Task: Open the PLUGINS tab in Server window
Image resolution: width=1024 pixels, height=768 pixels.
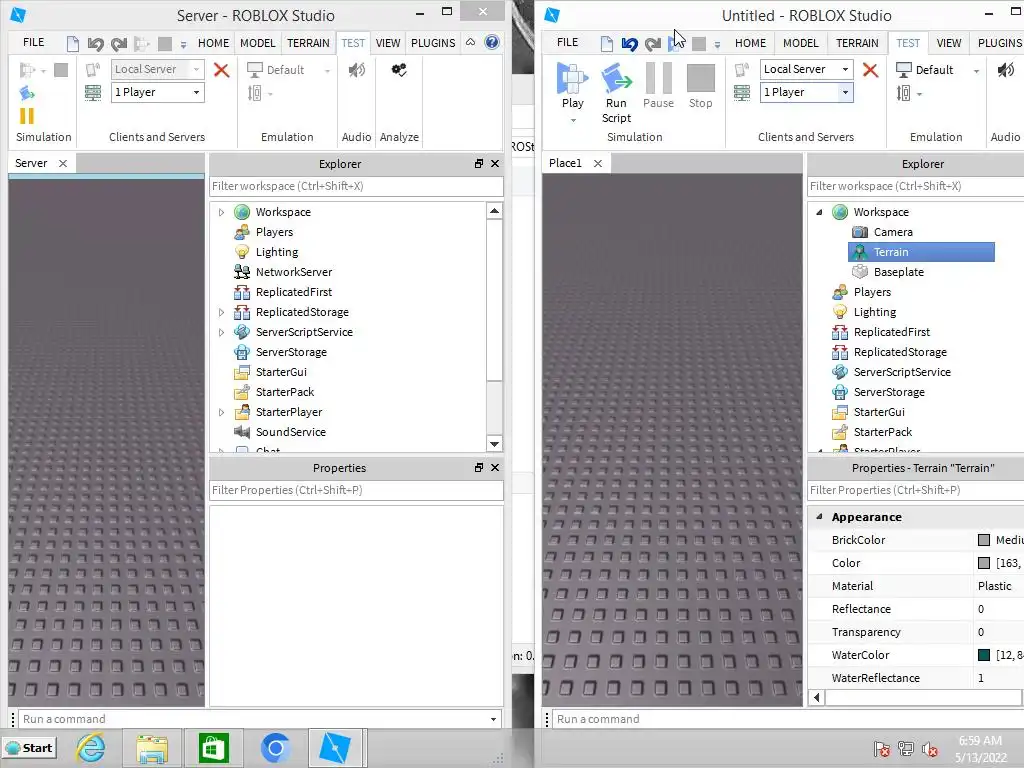Action: click(433, 43)
